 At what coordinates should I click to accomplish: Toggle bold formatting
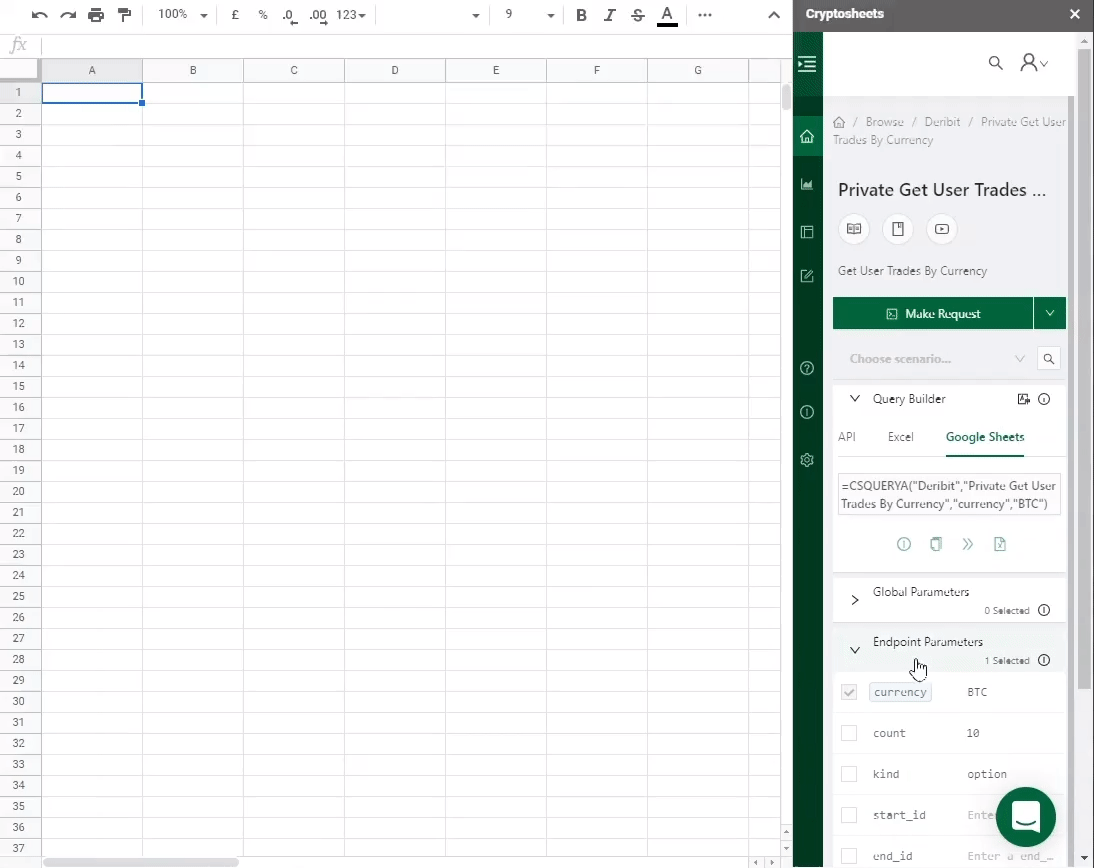(x=580, y=15)
